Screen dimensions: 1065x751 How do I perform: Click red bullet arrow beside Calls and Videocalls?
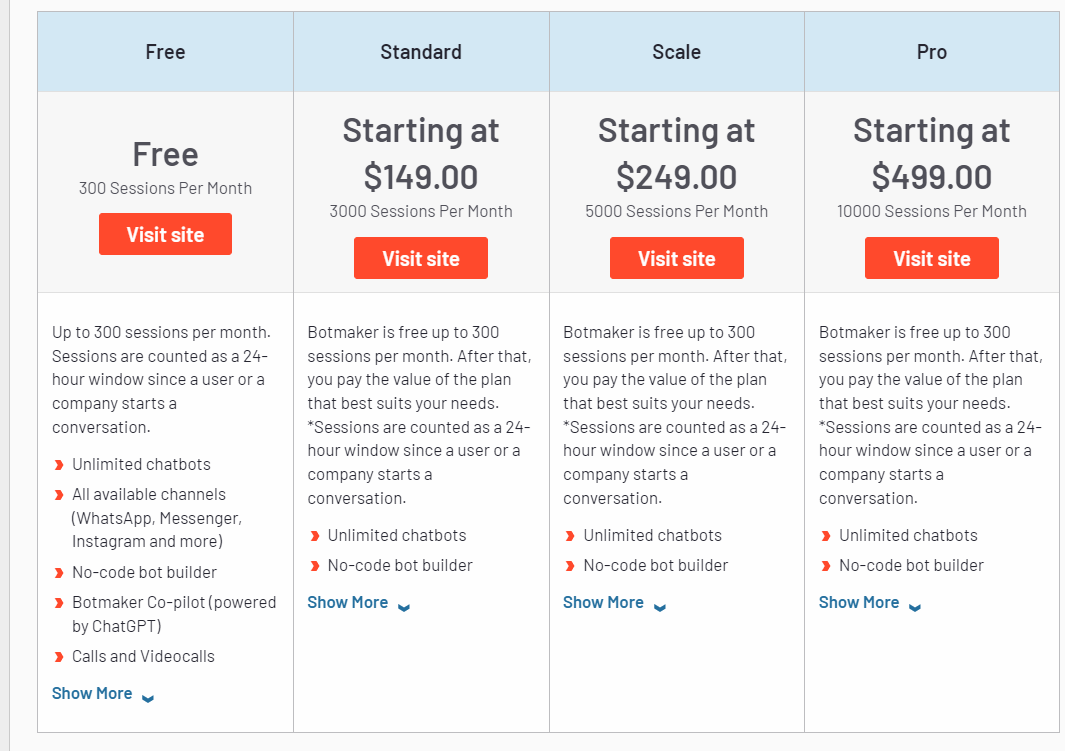click(59, 657)
